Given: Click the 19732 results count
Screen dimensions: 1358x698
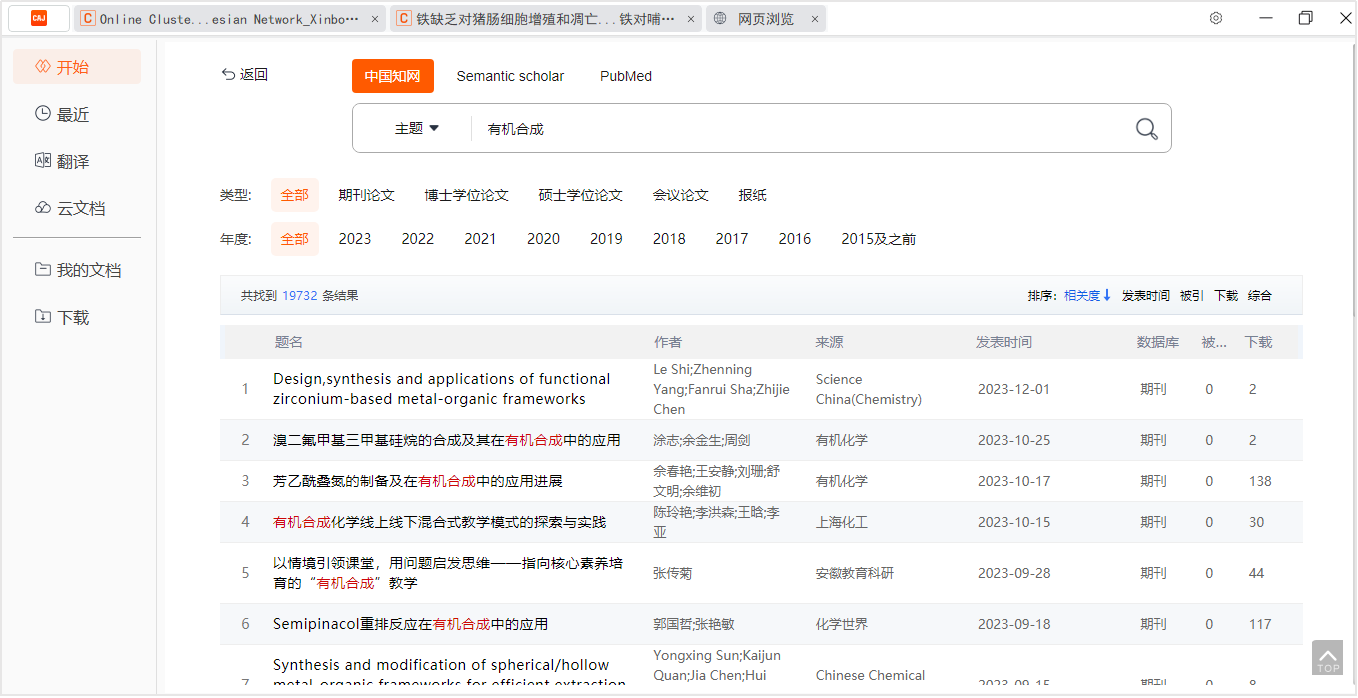Looking at the screenshot, I should (x=300, y=295).
